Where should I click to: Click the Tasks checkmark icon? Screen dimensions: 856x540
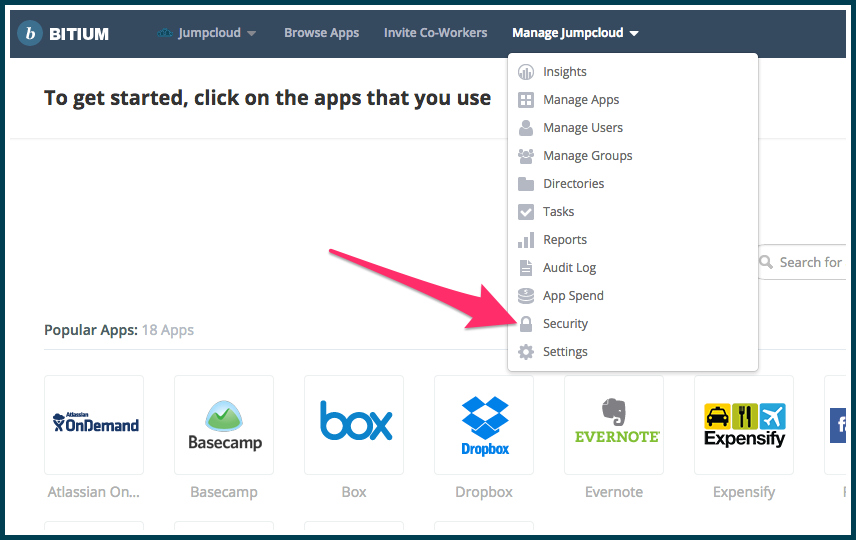click(525, 212)
